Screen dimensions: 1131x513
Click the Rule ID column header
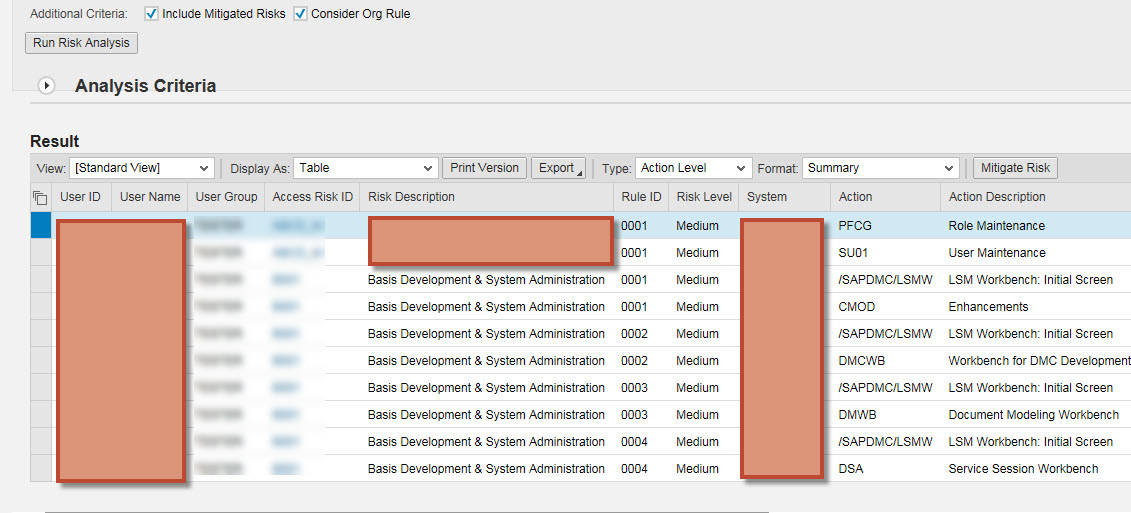click(641, 197)
